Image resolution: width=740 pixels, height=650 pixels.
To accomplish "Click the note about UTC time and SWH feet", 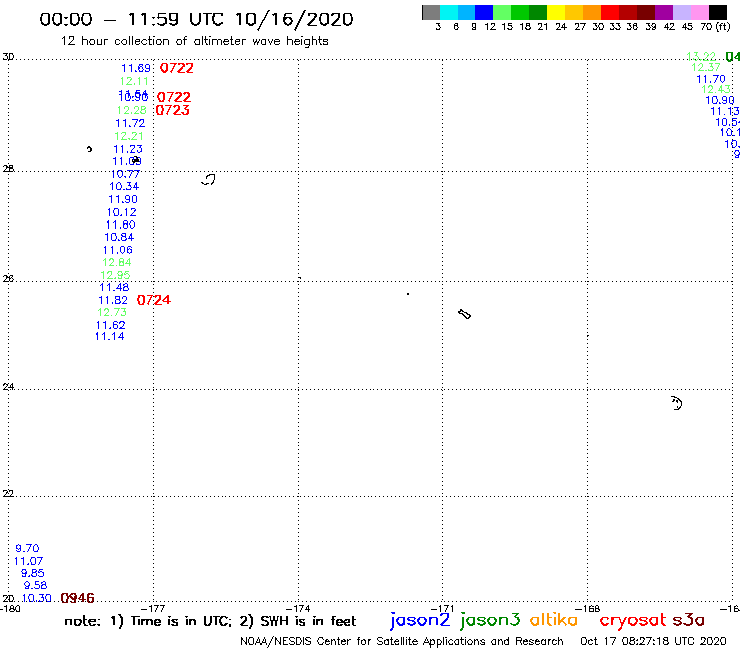I will (x=210, y=621).
